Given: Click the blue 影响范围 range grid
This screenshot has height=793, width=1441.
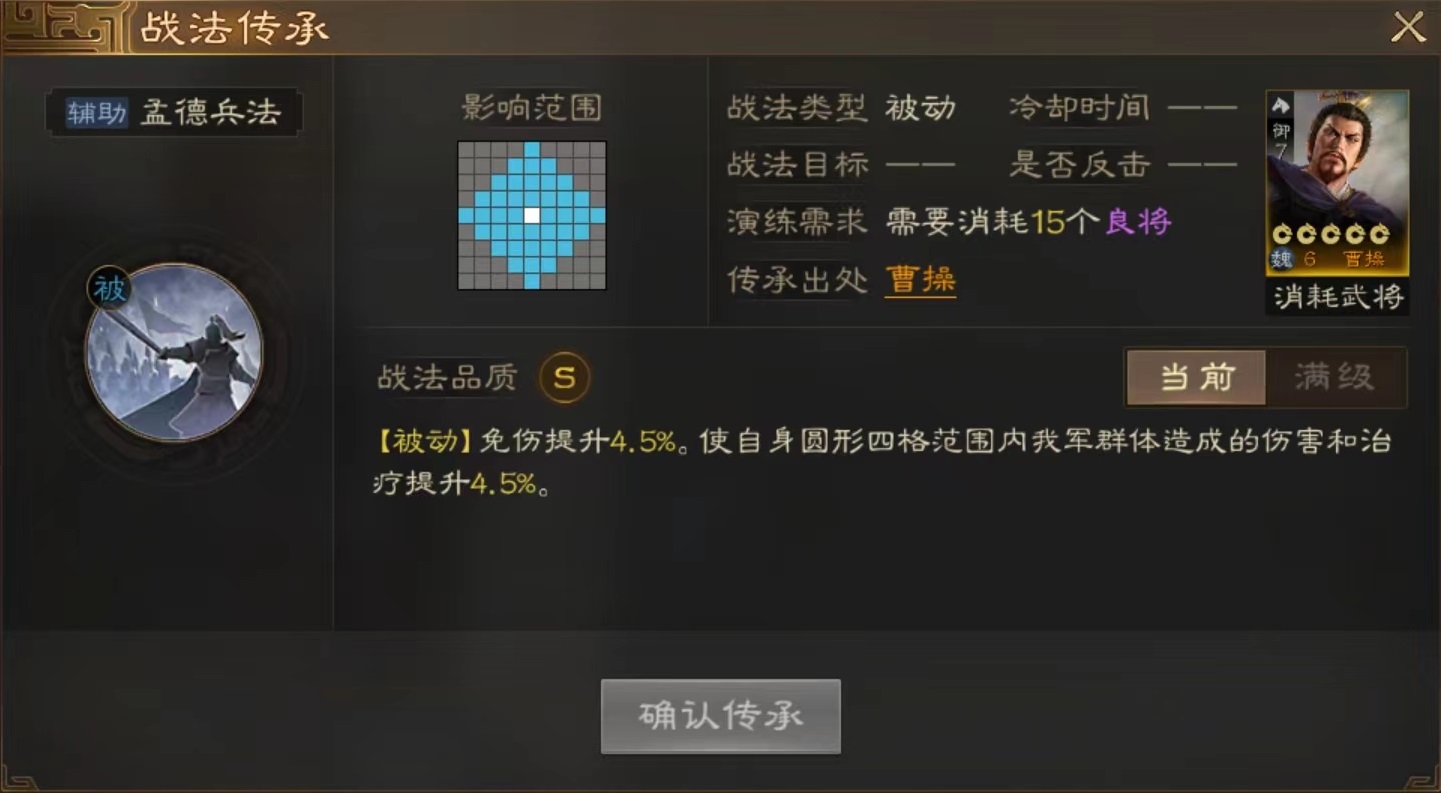Looking at the screenshot, I should pyautogui.click(x=532, y=215).
